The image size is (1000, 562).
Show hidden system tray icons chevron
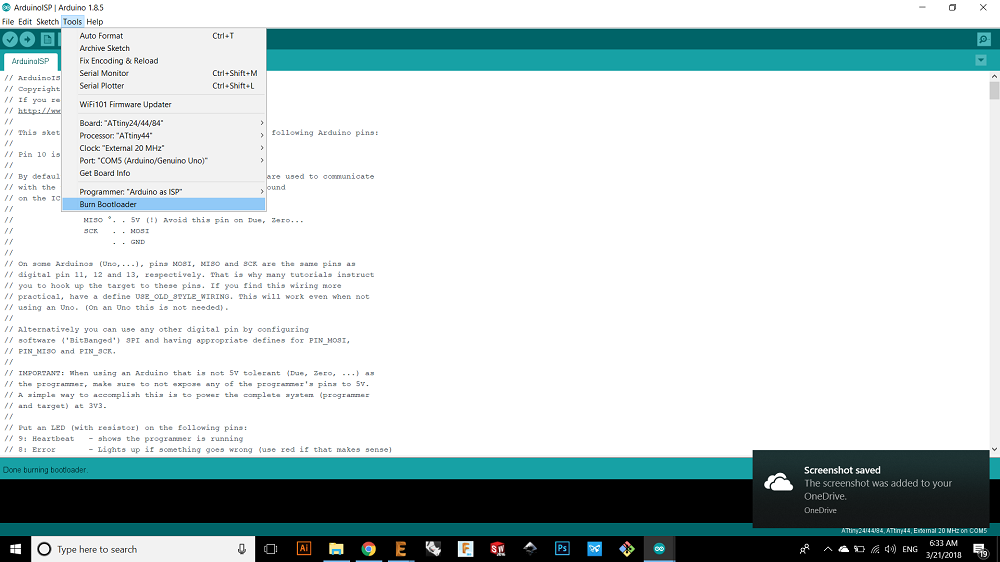(x=828, y=549)
